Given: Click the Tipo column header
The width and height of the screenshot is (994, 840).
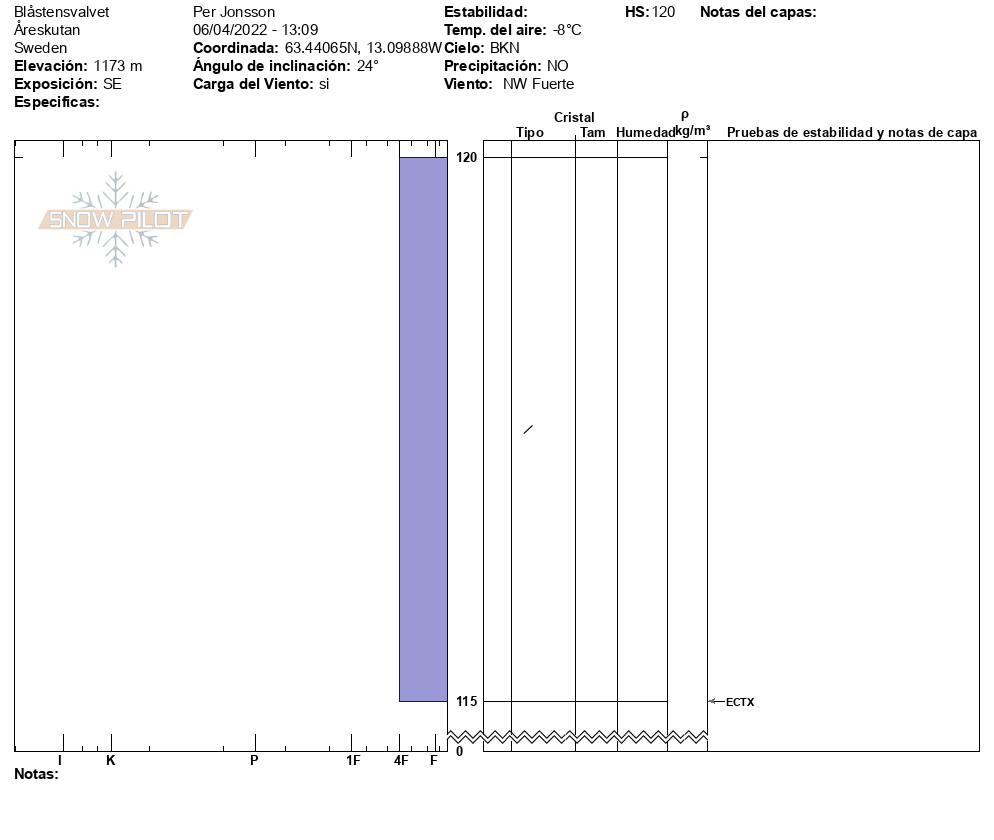Looking at the screenshot, I should coord(530,133).
